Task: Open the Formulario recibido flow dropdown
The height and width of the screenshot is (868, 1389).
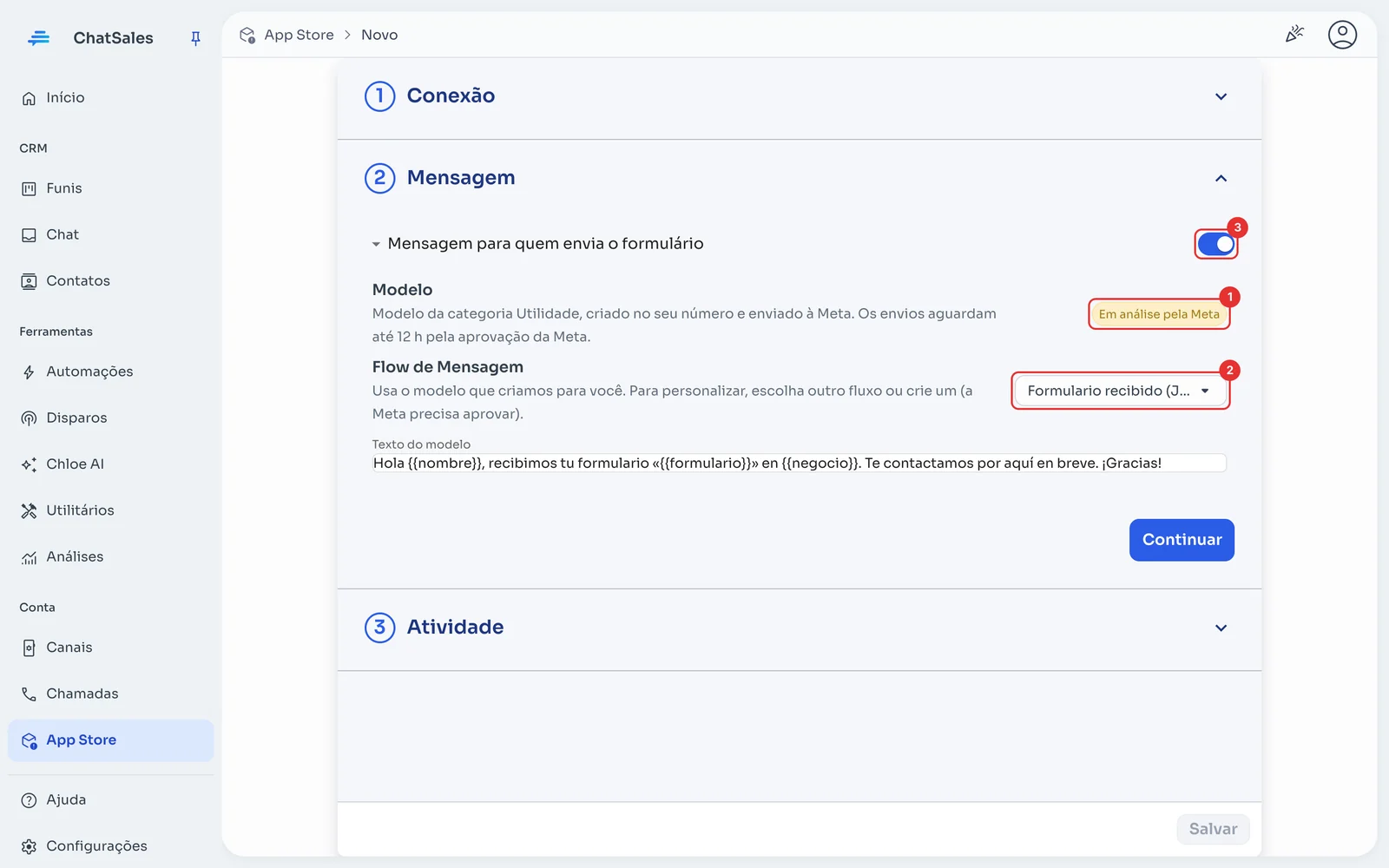Action: (x=1121, y=391)
